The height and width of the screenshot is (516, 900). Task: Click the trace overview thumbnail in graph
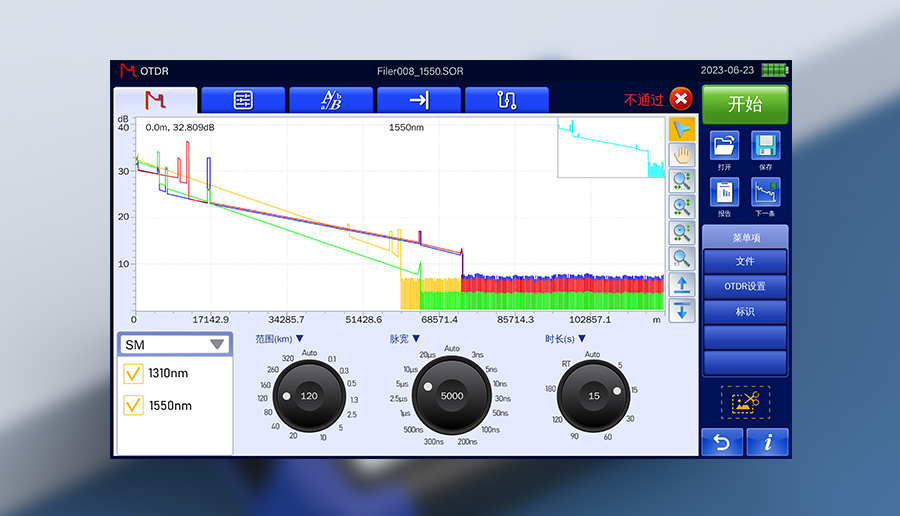click(x=610, y=147)
